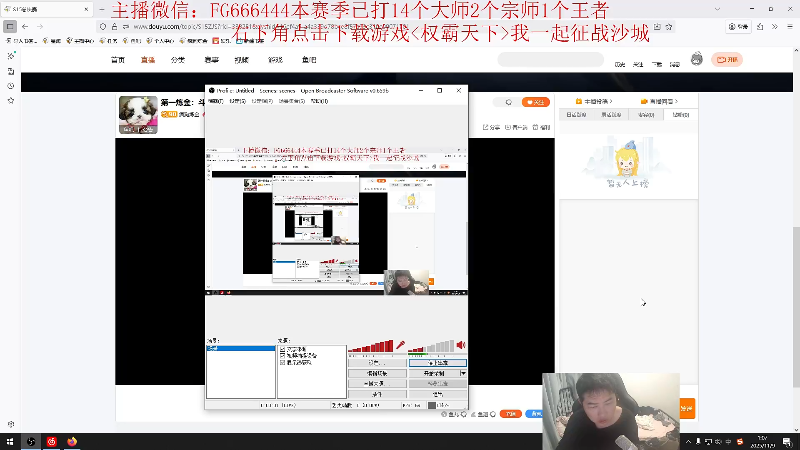The height and width of the screenshot is (450, 800).
Task: Click the second icon in the browser sidebar
Action: pos(11,71)
